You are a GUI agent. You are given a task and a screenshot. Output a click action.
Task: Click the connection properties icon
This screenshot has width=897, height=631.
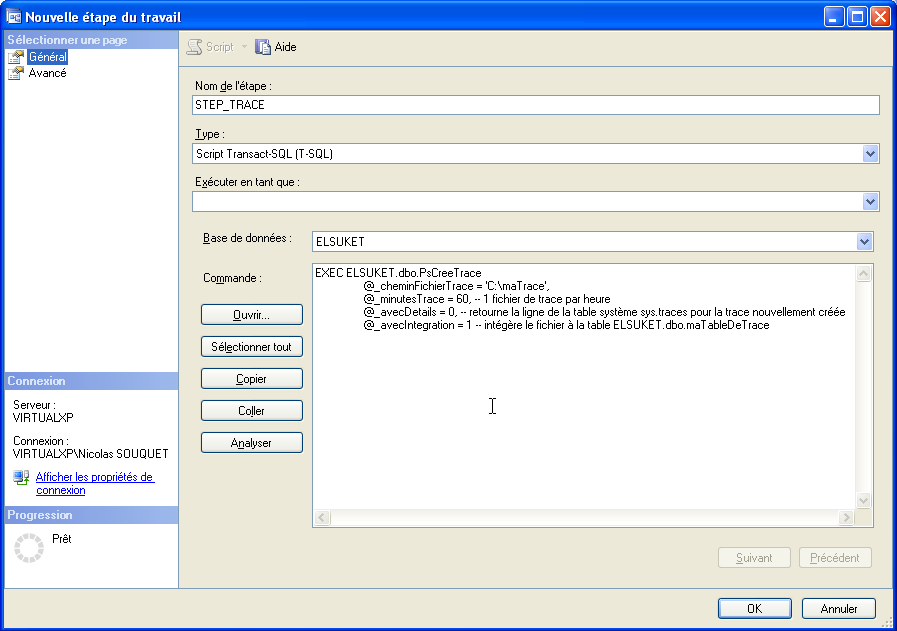pos(21,478)
